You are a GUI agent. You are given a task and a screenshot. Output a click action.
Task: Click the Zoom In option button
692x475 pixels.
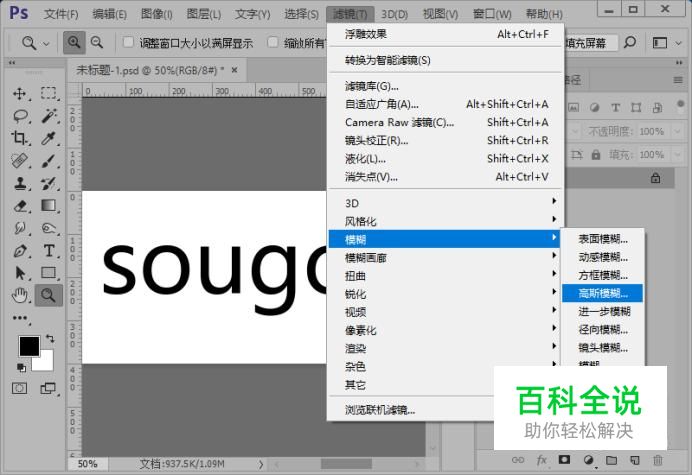pos(74,43)
